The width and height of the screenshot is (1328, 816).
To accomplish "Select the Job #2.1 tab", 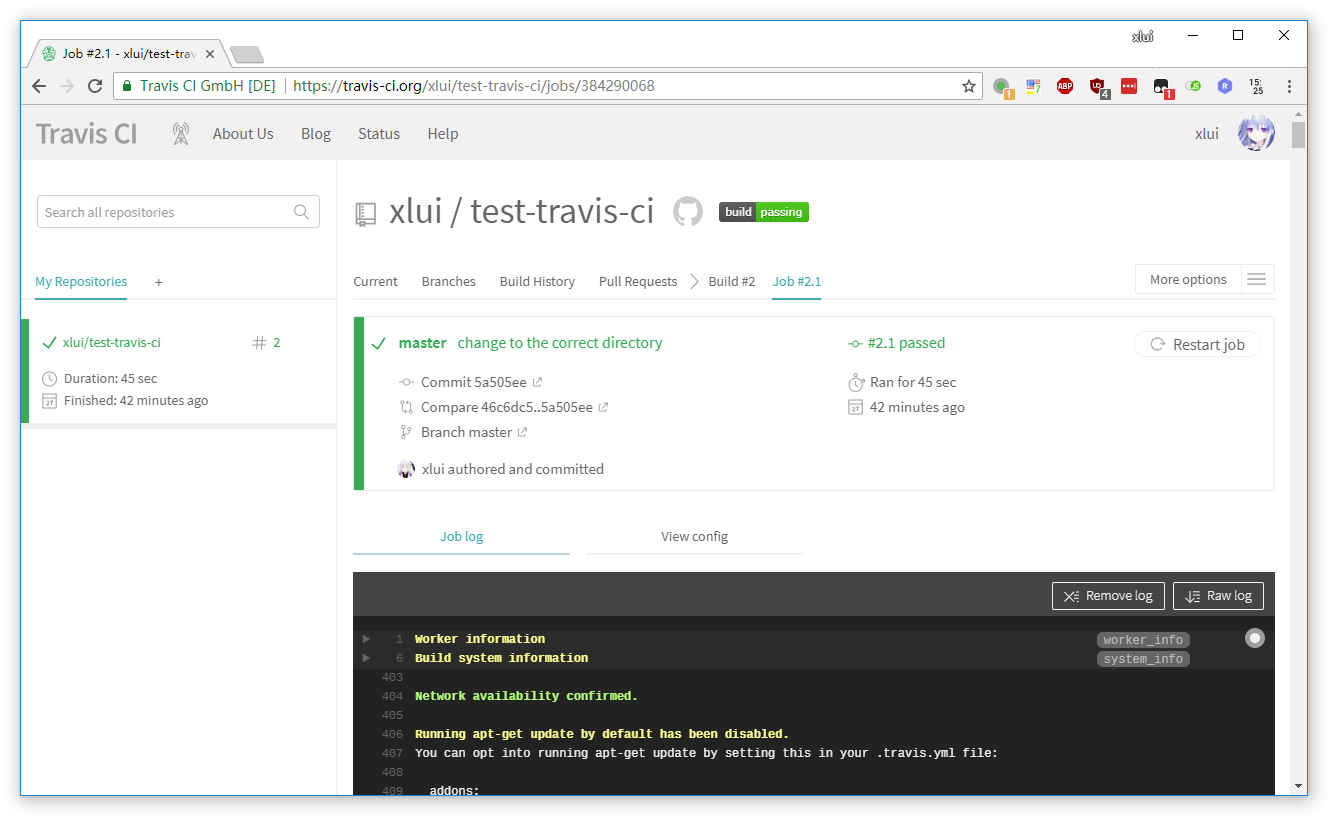I will point(796,281).
